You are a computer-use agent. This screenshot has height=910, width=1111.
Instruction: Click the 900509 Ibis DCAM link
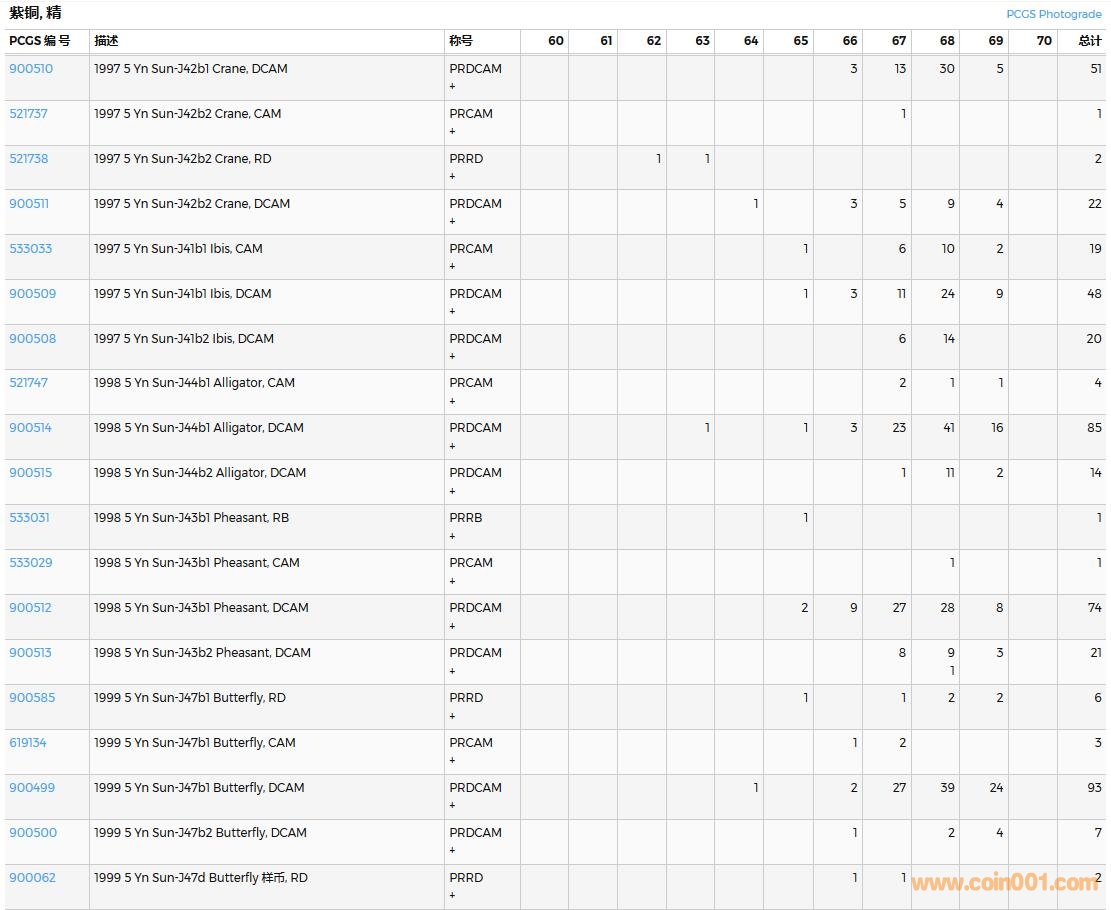32,294
